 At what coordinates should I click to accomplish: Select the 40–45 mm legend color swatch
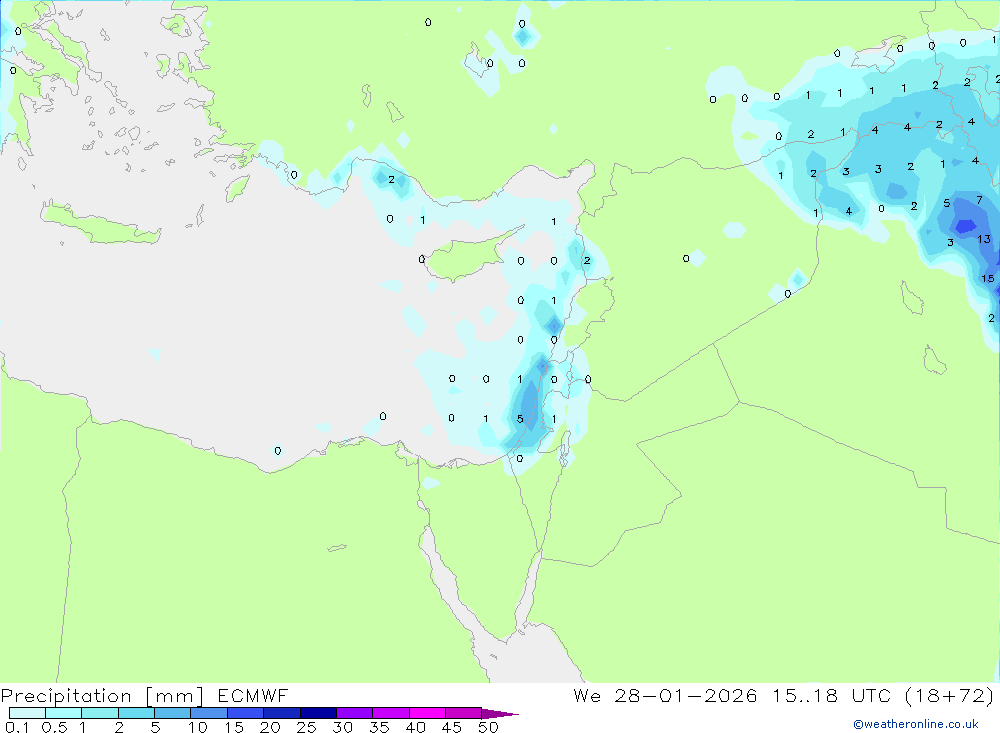pyautogui.click(x=427, y=713)
